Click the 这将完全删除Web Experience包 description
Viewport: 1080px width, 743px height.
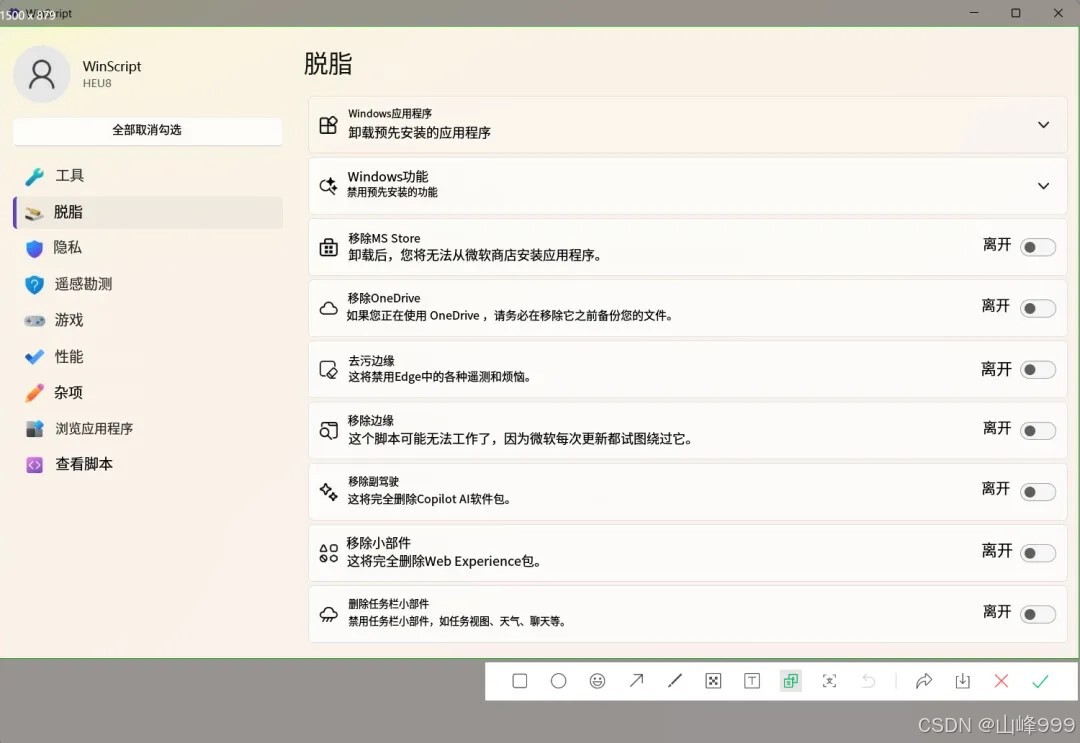(444, 561)
